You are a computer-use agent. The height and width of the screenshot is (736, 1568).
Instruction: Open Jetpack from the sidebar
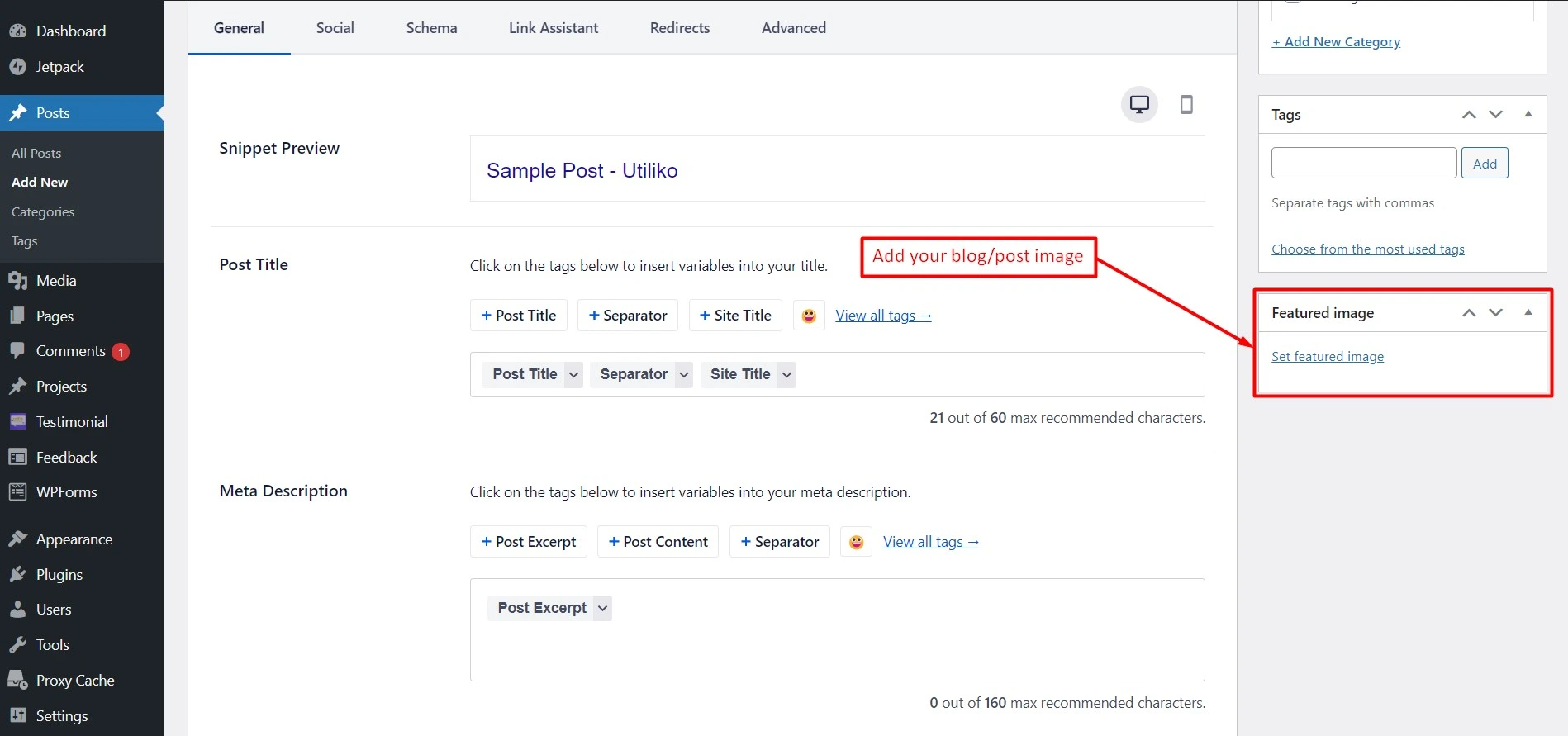point(59,67)
